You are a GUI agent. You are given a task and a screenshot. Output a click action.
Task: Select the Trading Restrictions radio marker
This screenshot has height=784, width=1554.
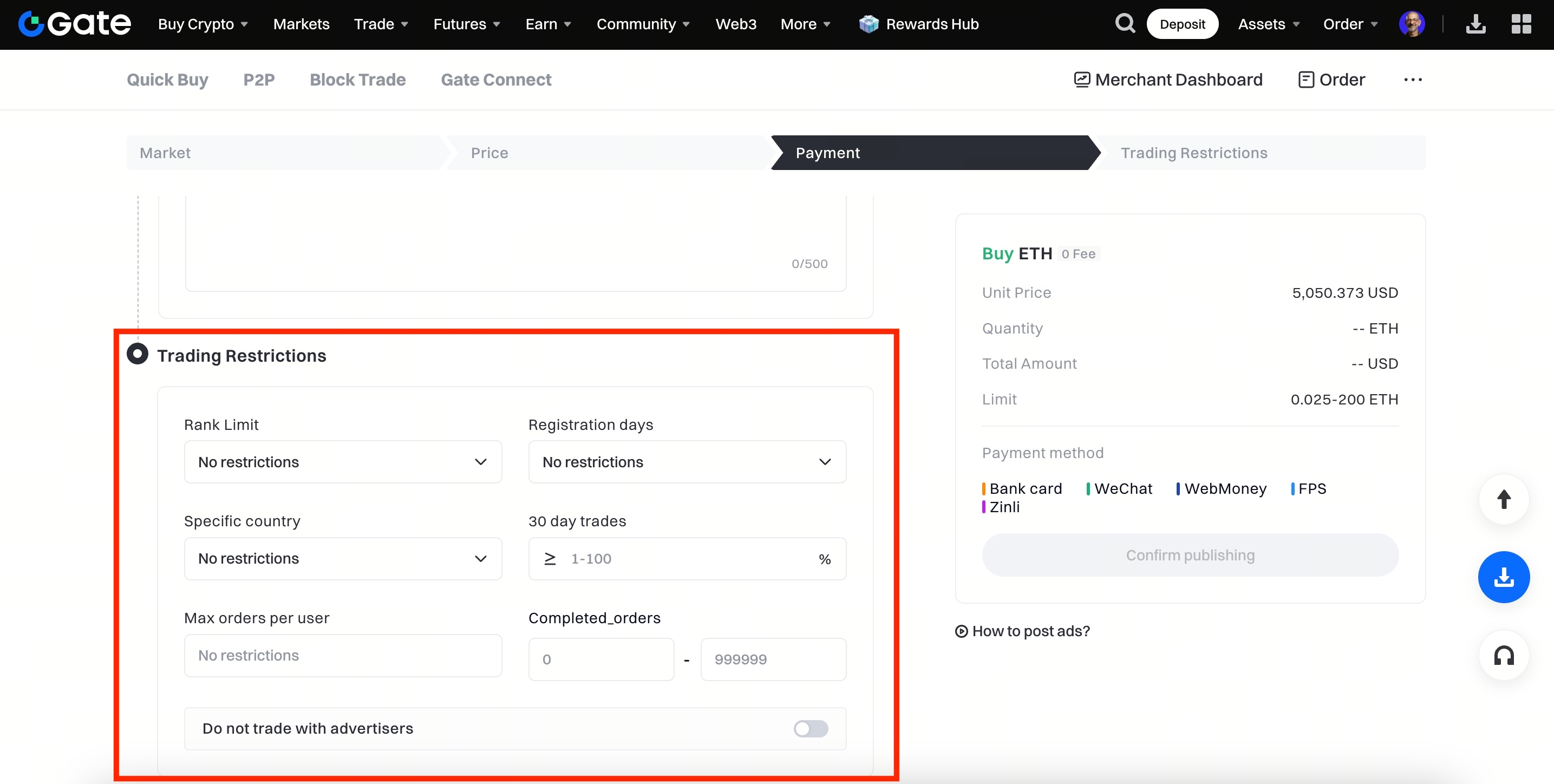point(138,354)
